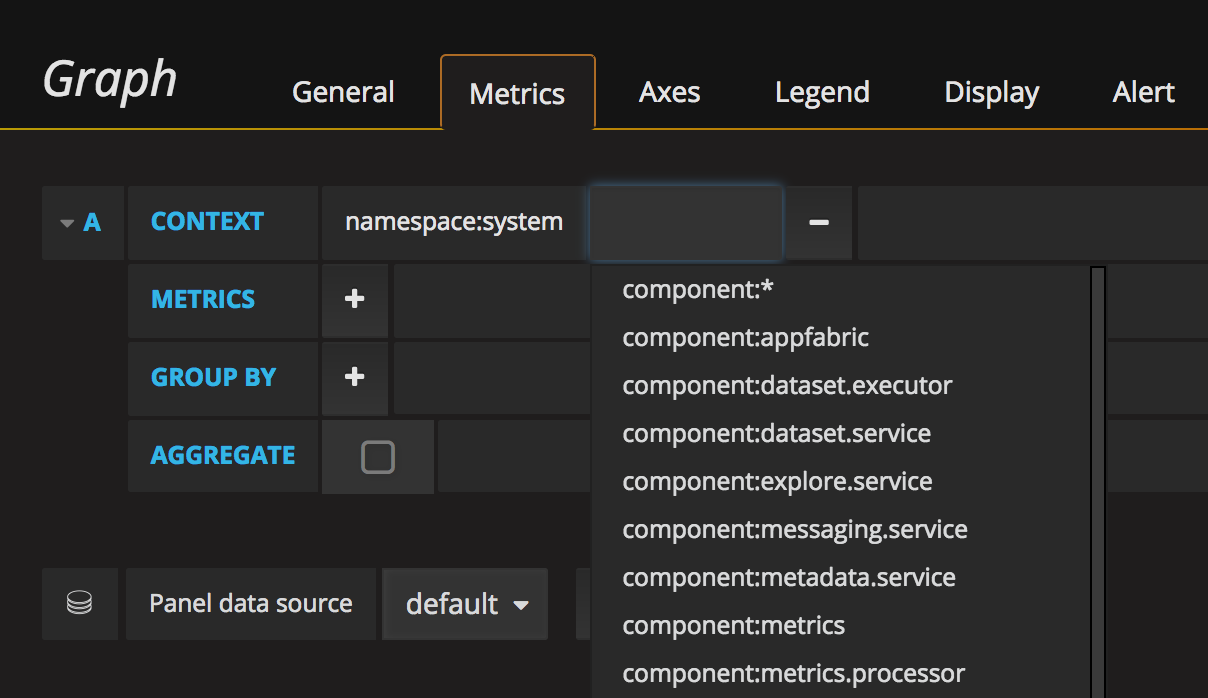Collapse query A with its arrow
1208x698 pixels.
pyautogui.click(x=67, y=223)
